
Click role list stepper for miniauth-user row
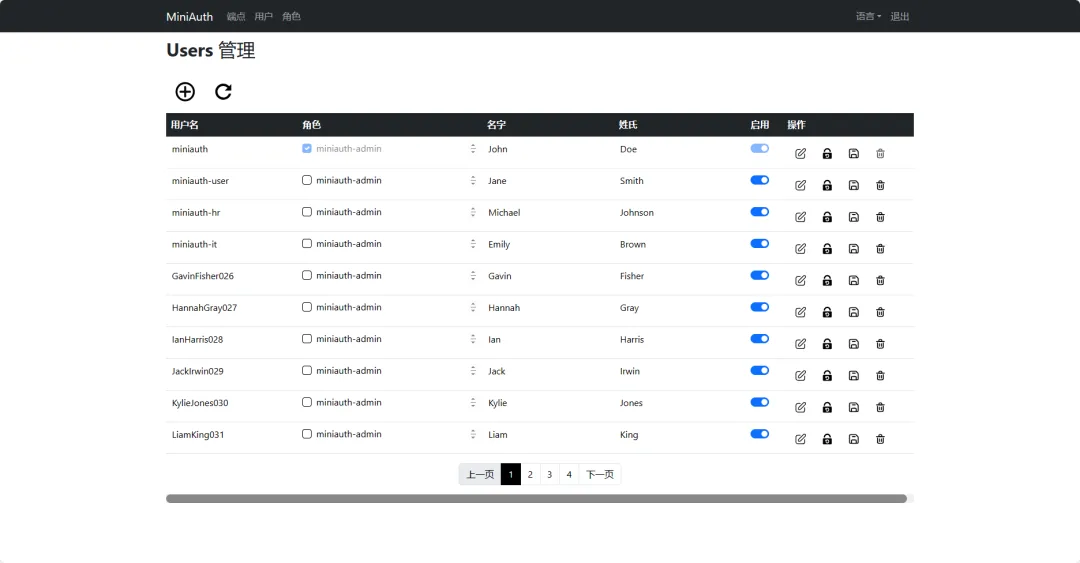click(x=473, y=181)
